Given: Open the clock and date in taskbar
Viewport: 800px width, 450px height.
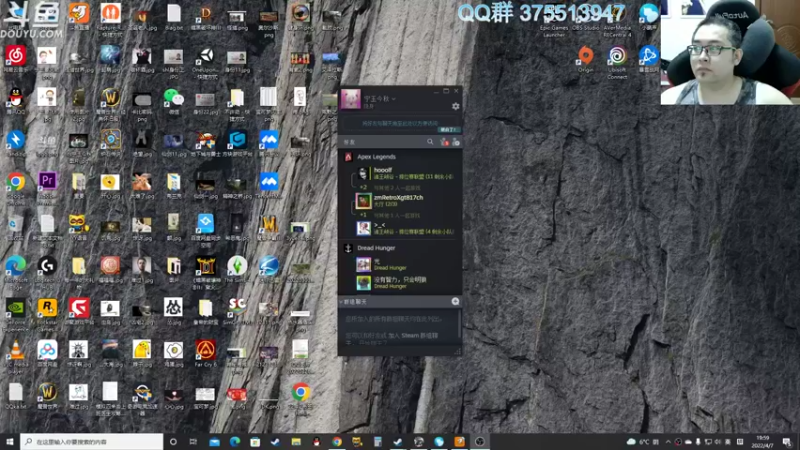Looking at the screenshot, I should 763,442.
